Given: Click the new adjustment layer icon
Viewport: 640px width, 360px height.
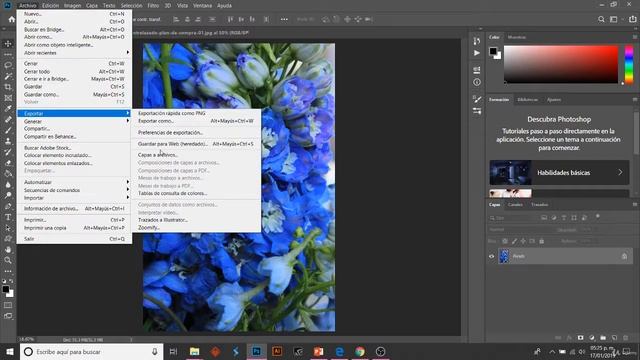Looking at the screenshot, I should (x=592, y=338).
